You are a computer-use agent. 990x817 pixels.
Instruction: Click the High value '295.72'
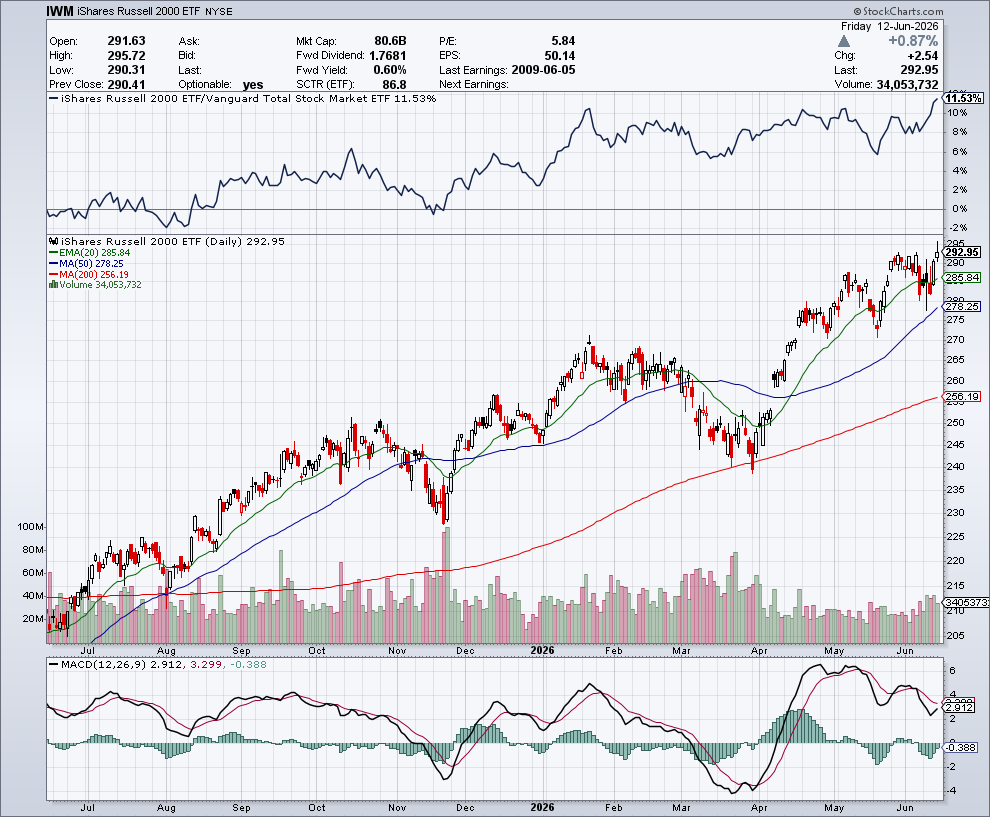point(126,56)
